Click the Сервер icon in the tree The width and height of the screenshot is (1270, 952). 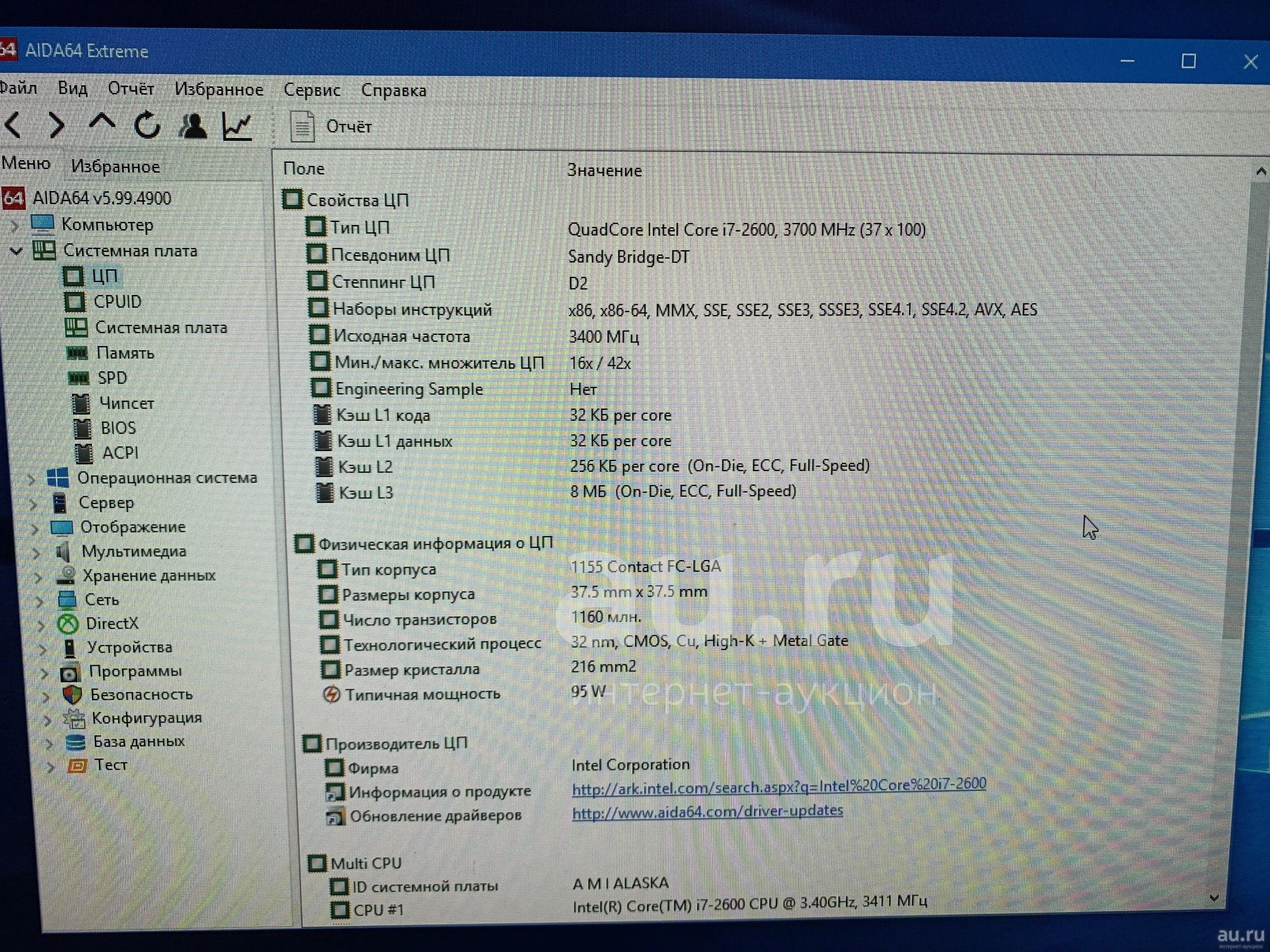click(60, 503)
